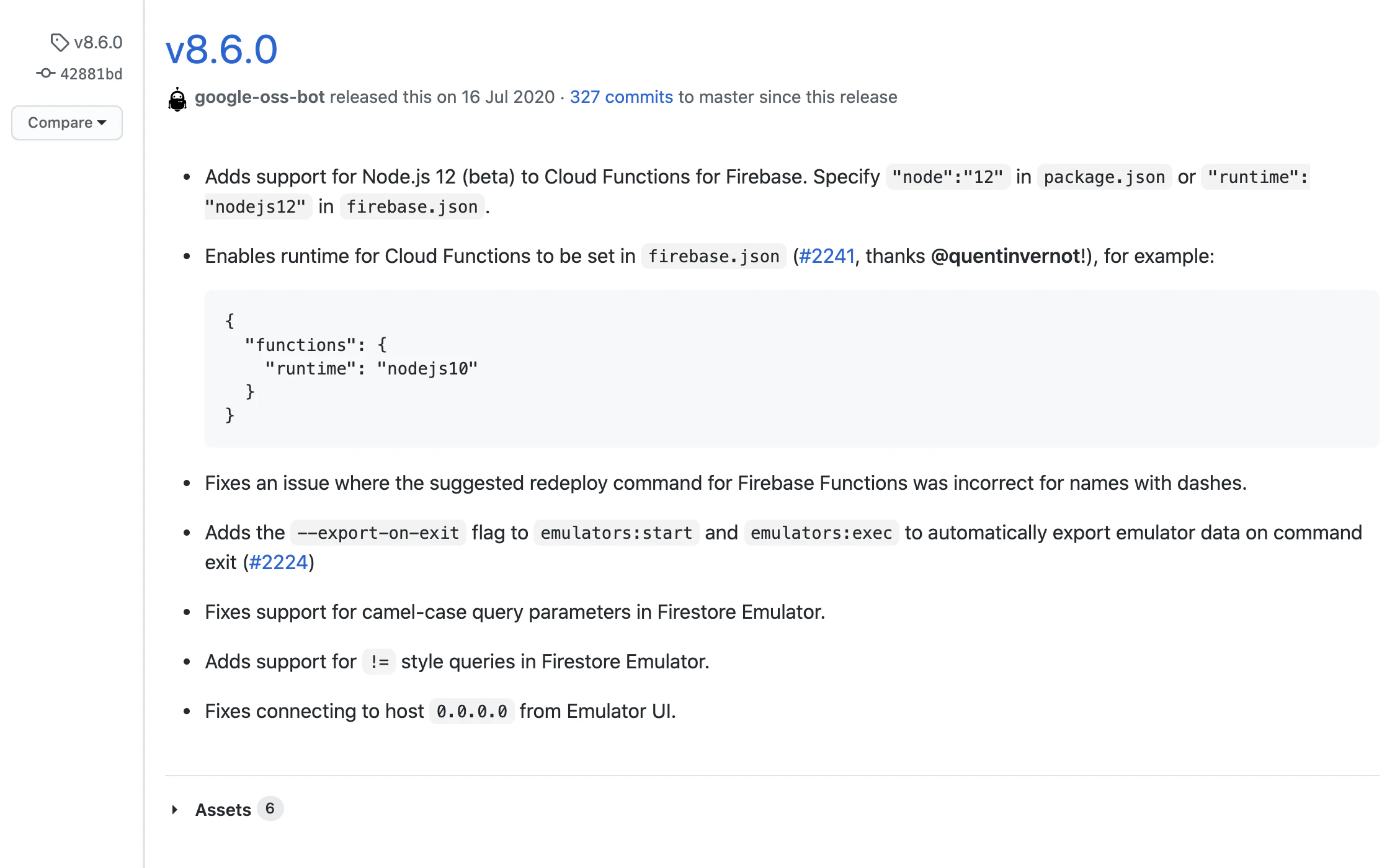Click the google-oss-bot avatar icon
Image resolution: width=1387 pixels, height=868 pixels.
coord(177,99)
